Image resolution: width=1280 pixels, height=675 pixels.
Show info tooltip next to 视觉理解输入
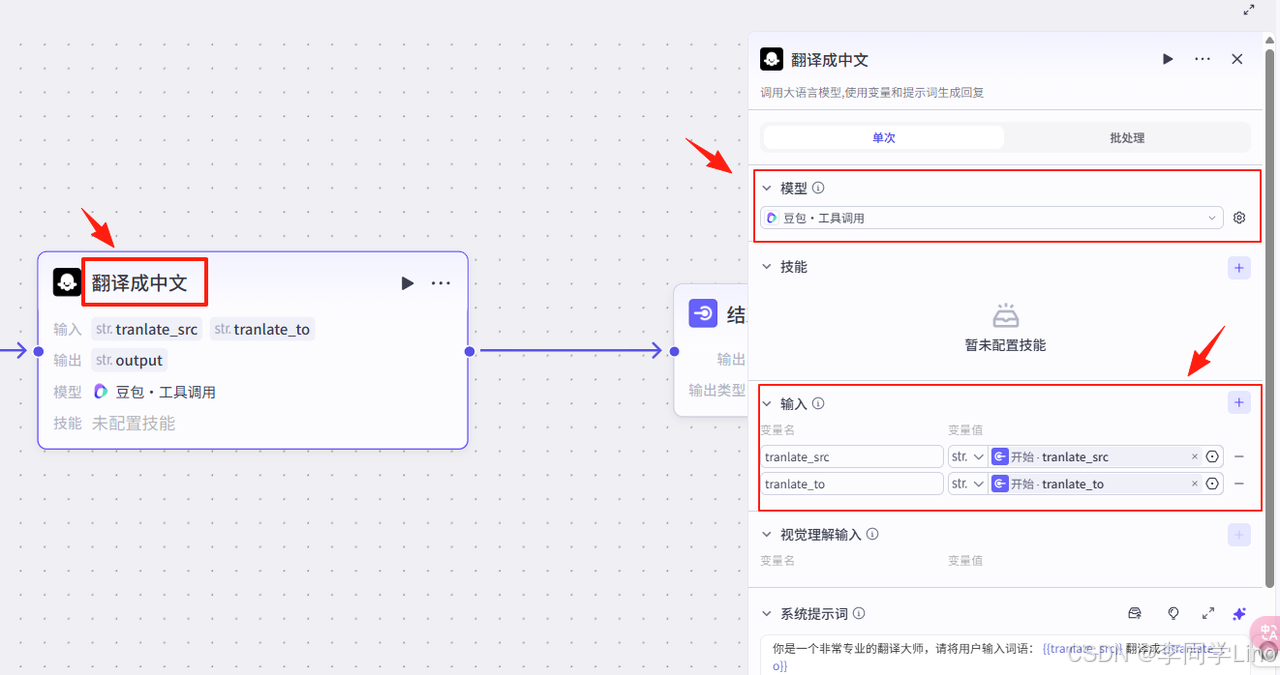(872, 535)
